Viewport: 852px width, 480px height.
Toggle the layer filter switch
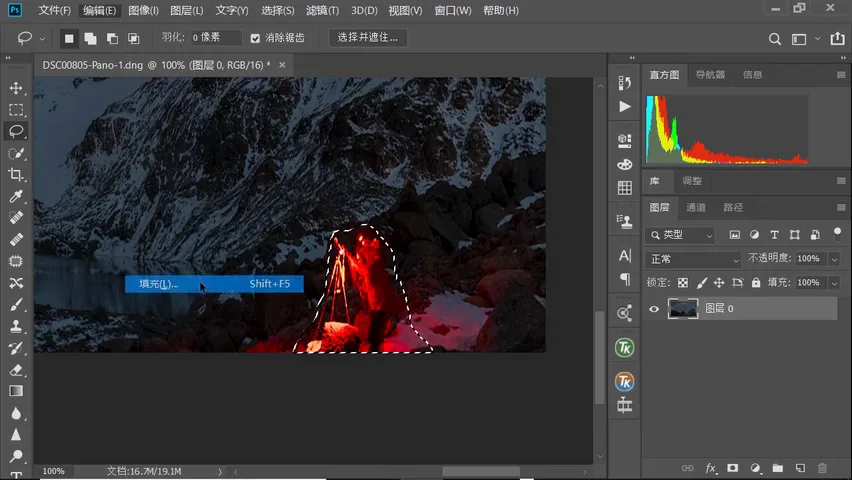837,234
